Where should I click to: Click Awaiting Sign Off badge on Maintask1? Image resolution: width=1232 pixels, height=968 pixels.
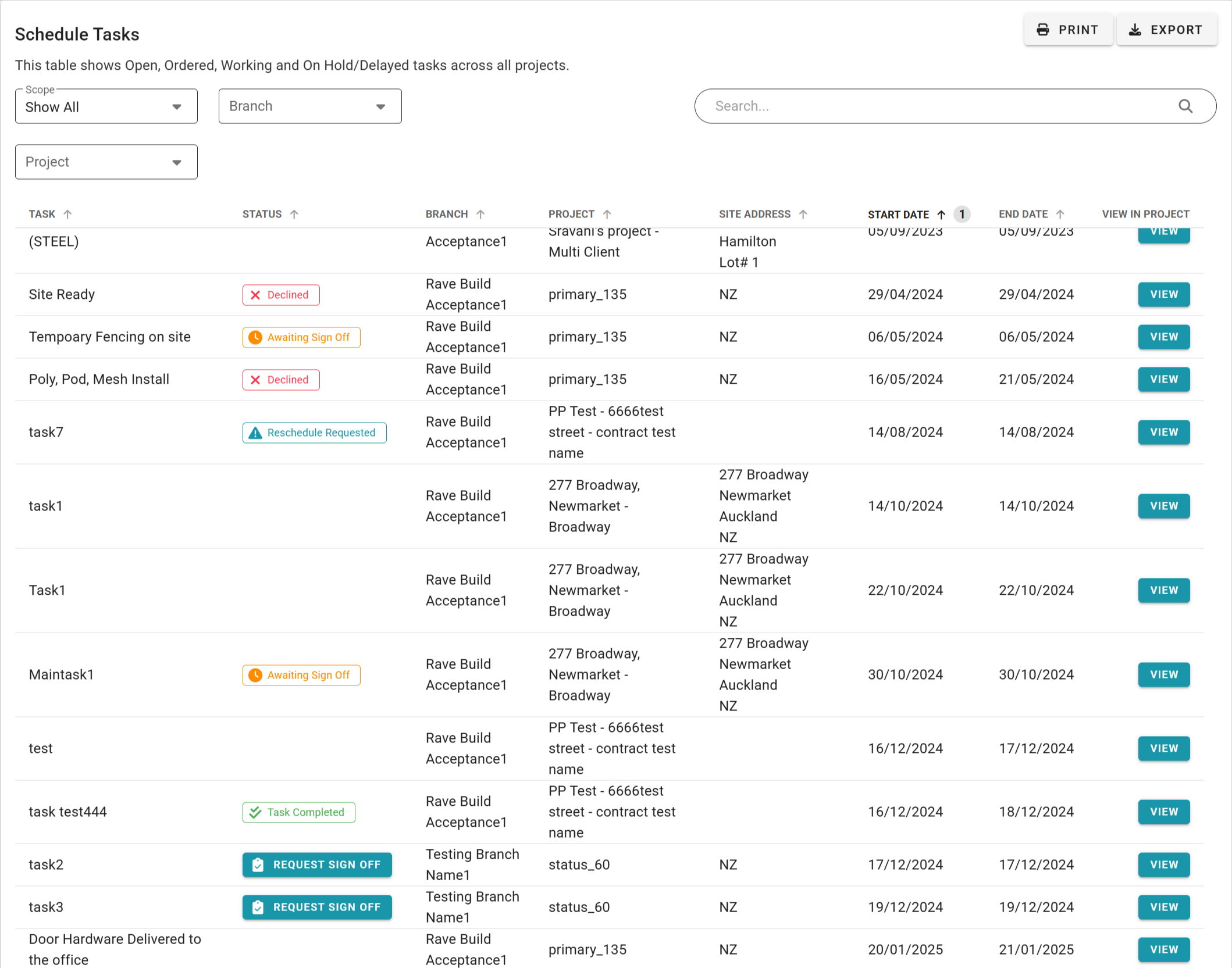click(301, 675)
